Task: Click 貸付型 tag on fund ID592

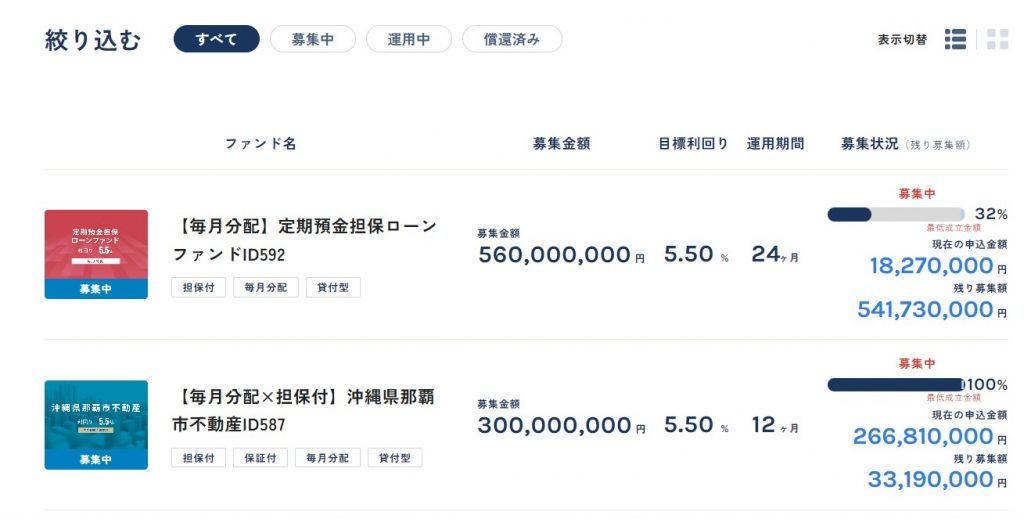Action: pyautogui.click(x=333, y=287)
